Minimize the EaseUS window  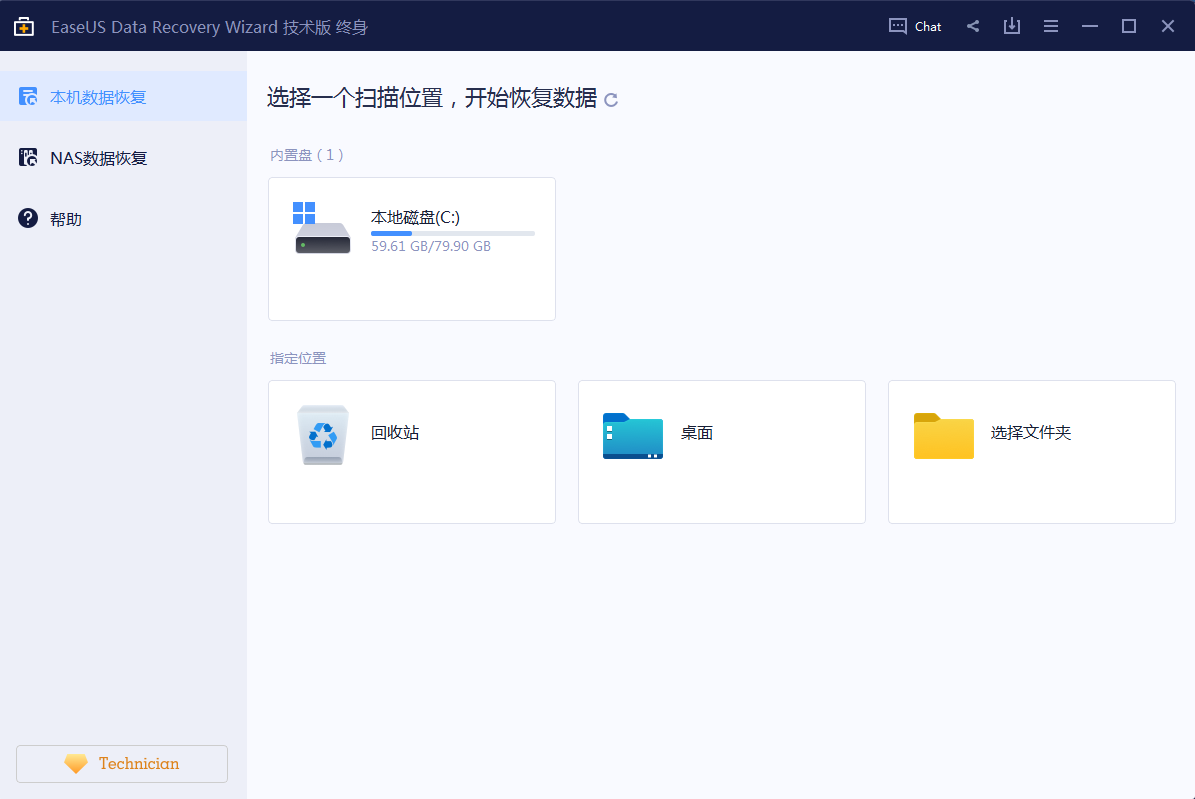click(1090, 27)
